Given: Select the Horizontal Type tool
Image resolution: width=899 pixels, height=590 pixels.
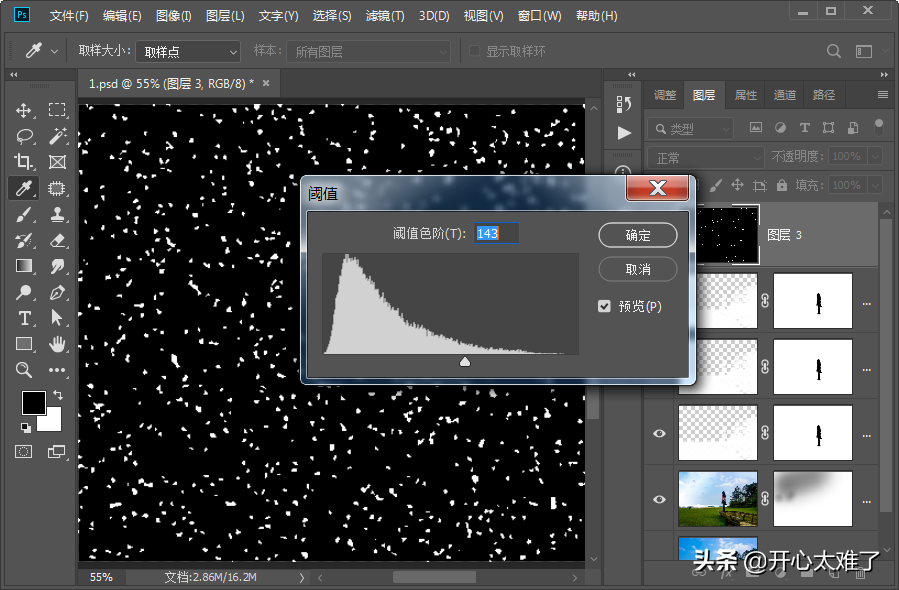Looking at the screenshot, I should tap(24, 318).
